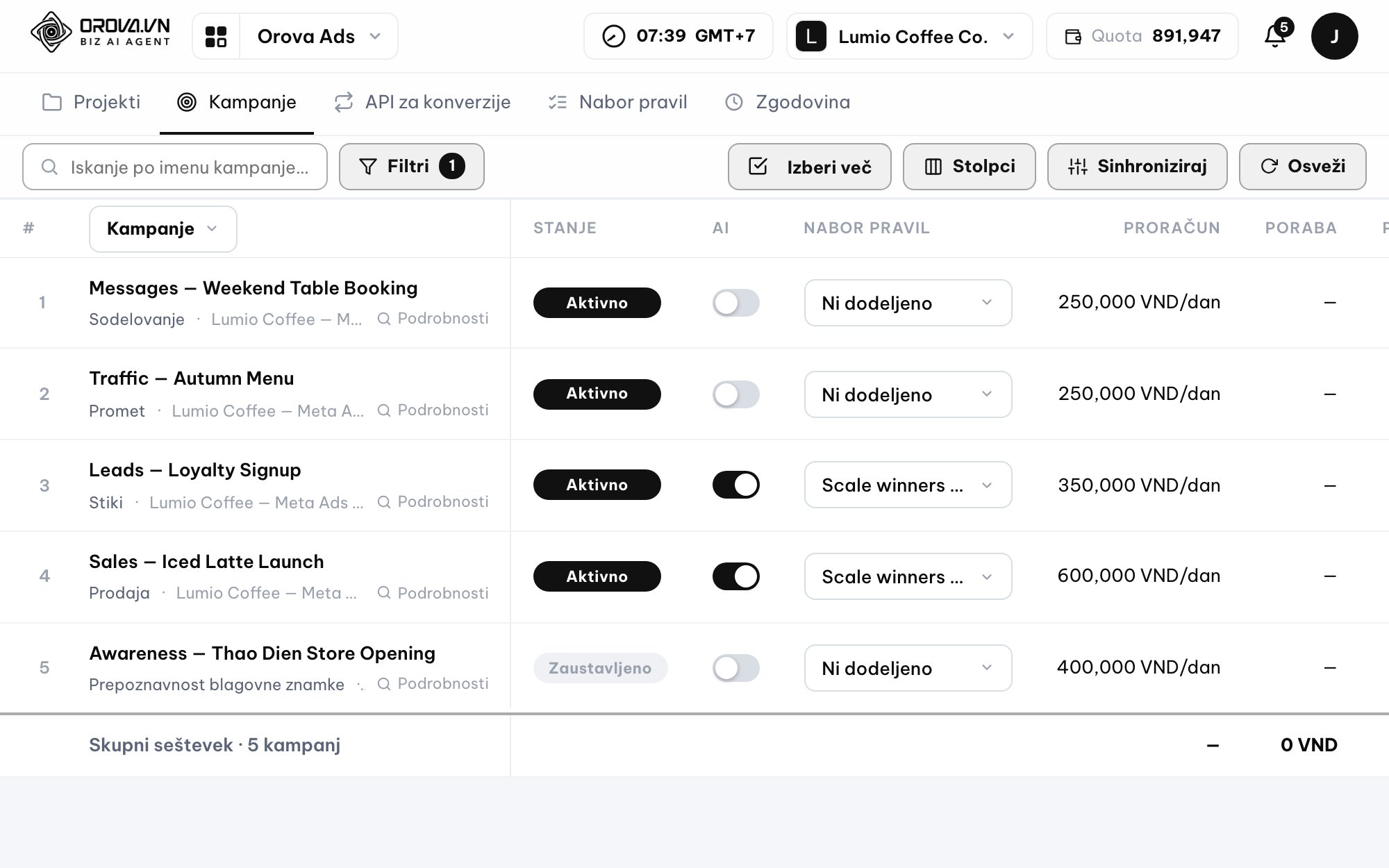This screenshot has width=1389, height=868.
Task: Click the Lumio Coffee Co. L logo
Action: point(810,36)
